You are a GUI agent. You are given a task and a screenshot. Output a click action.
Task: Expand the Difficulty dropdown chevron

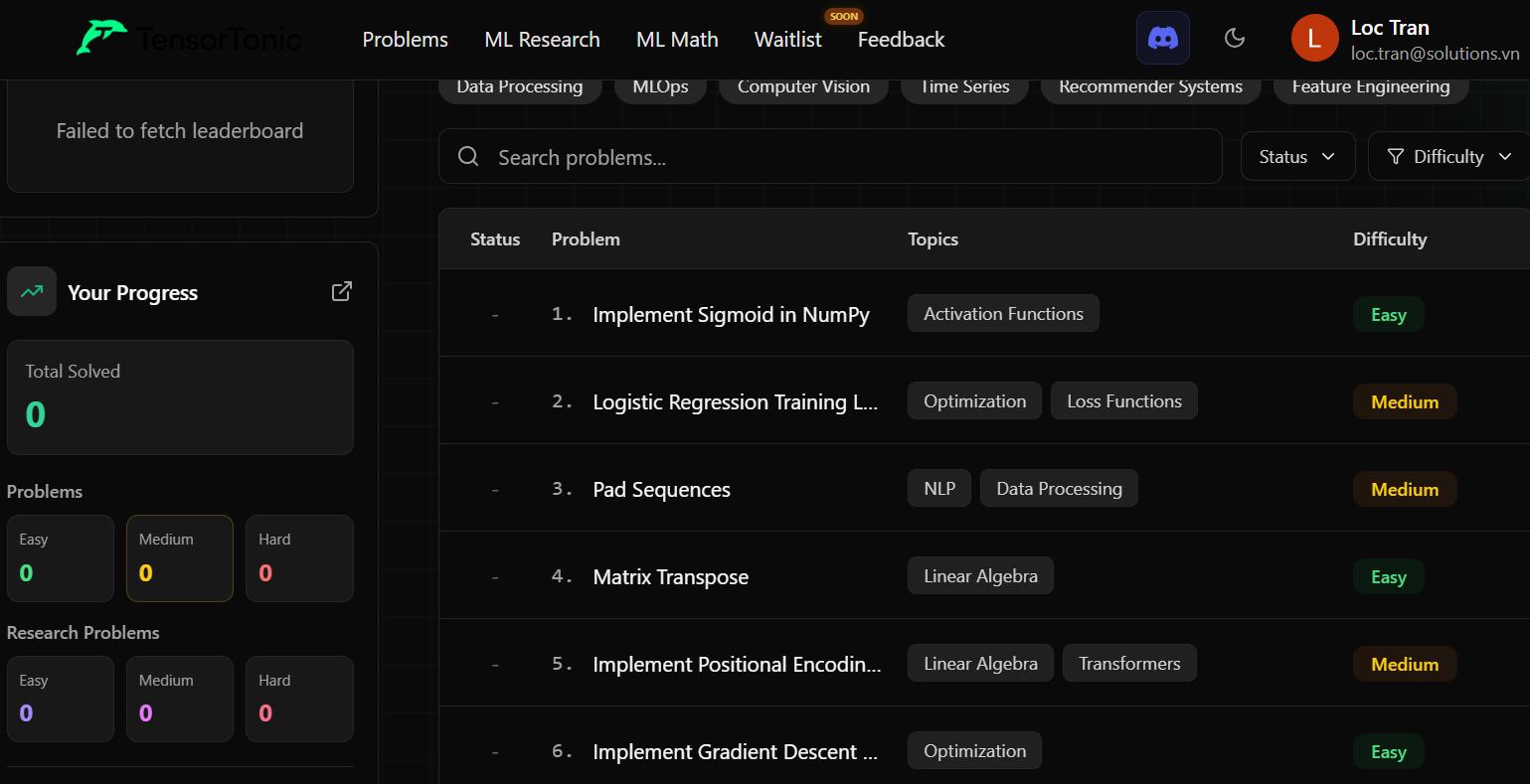1504,156
